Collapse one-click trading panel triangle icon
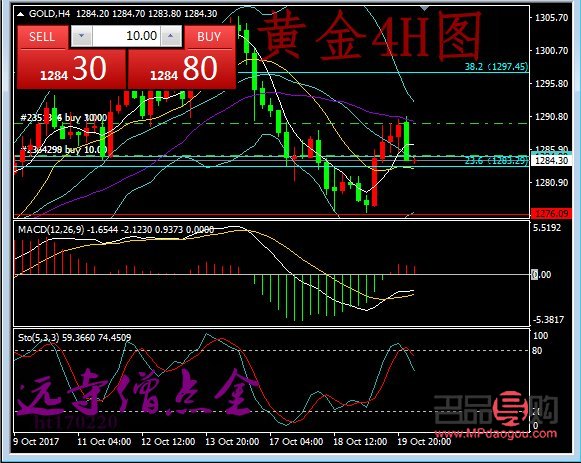Viewport: 581px width, 463px height. tap(21, 14)
